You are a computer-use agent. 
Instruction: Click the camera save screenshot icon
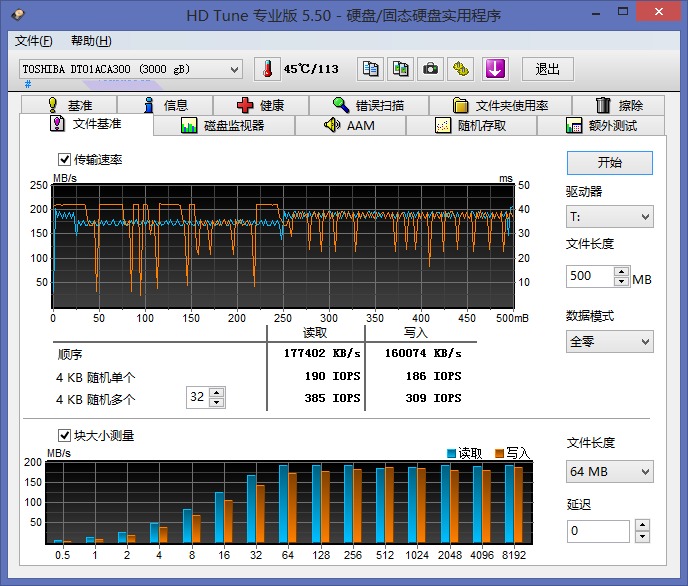click(x=430, y=69)
